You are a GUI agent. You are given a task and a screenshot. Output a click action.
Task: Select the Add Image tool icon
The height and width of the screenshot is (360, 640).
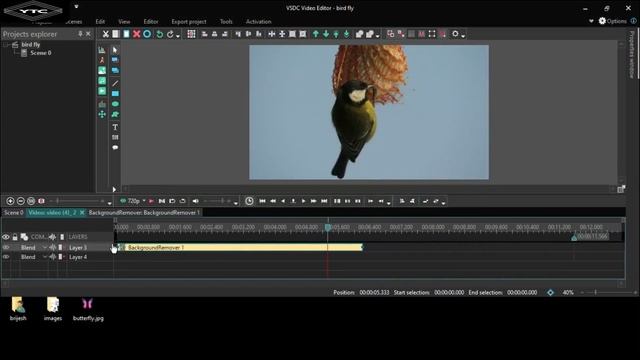tap(102, 70)
